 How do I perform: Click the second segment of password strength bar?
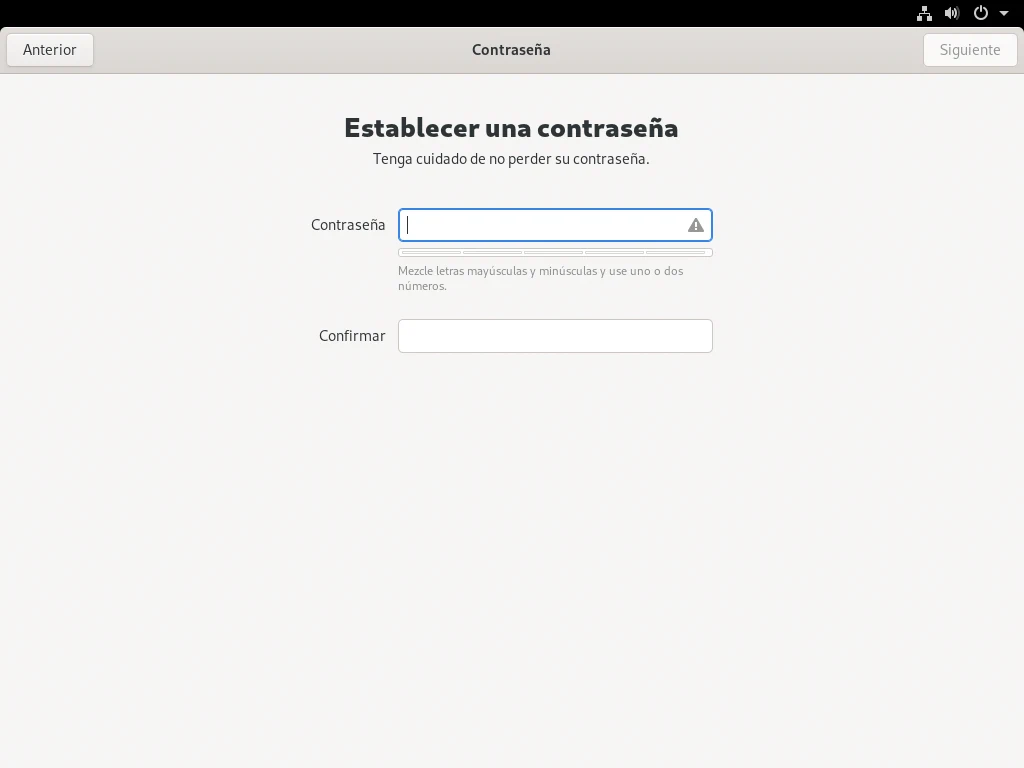click(492, 253)
